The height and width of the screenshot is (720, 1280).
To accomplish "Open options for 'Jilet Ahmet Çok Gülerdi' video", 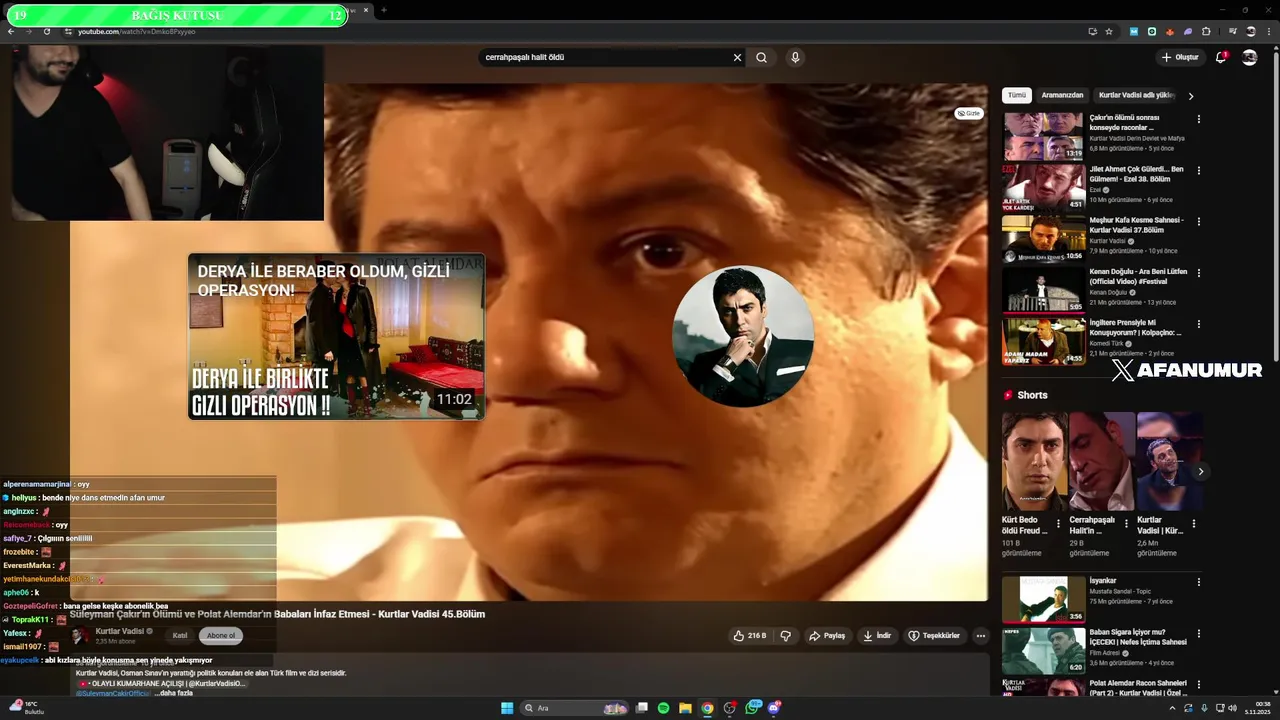I will [1198, 170].
